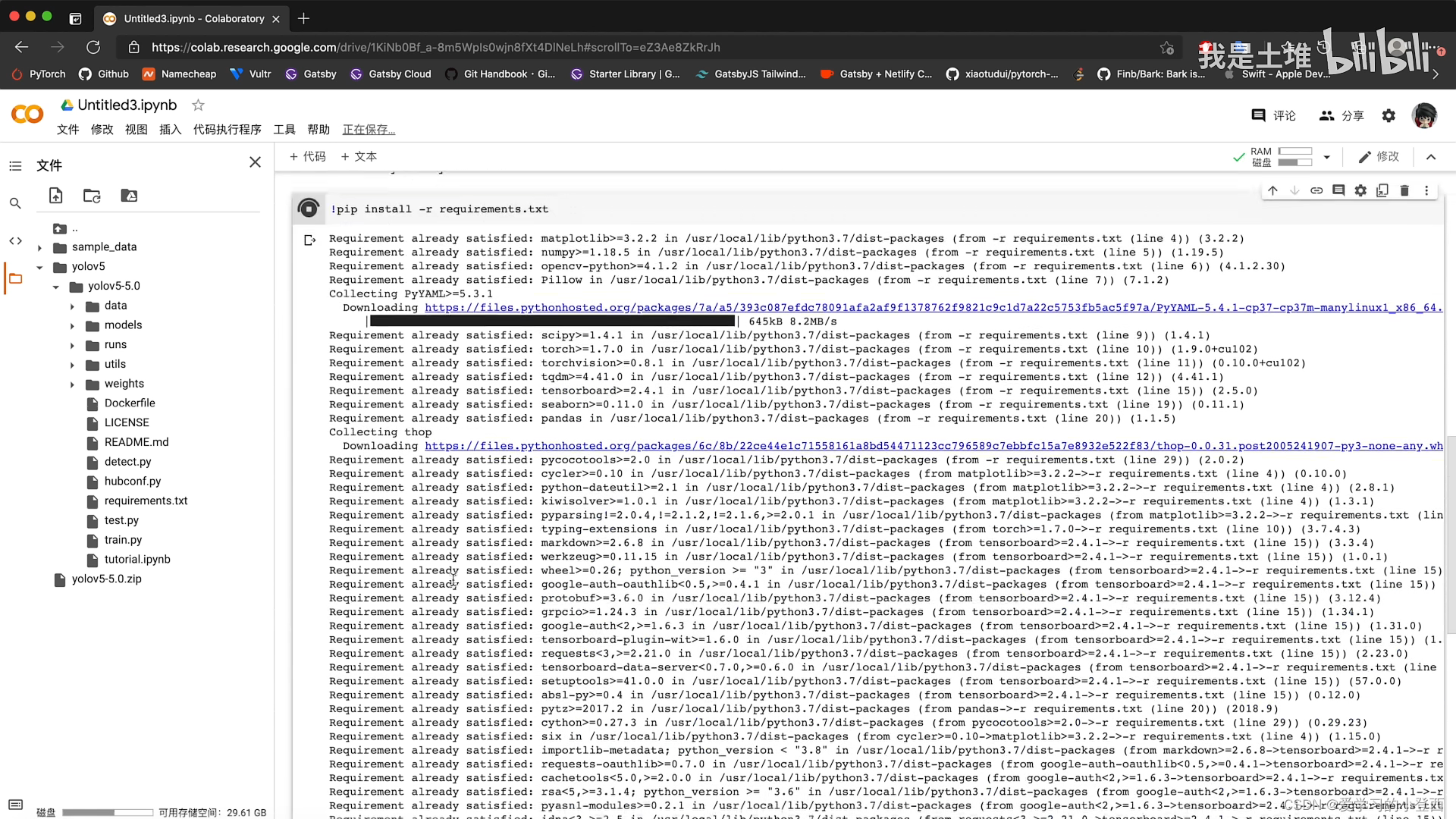Expand the models subfolder
Image resolution: width=1456 pixels, height=819 pixels.
pos(73,325)
